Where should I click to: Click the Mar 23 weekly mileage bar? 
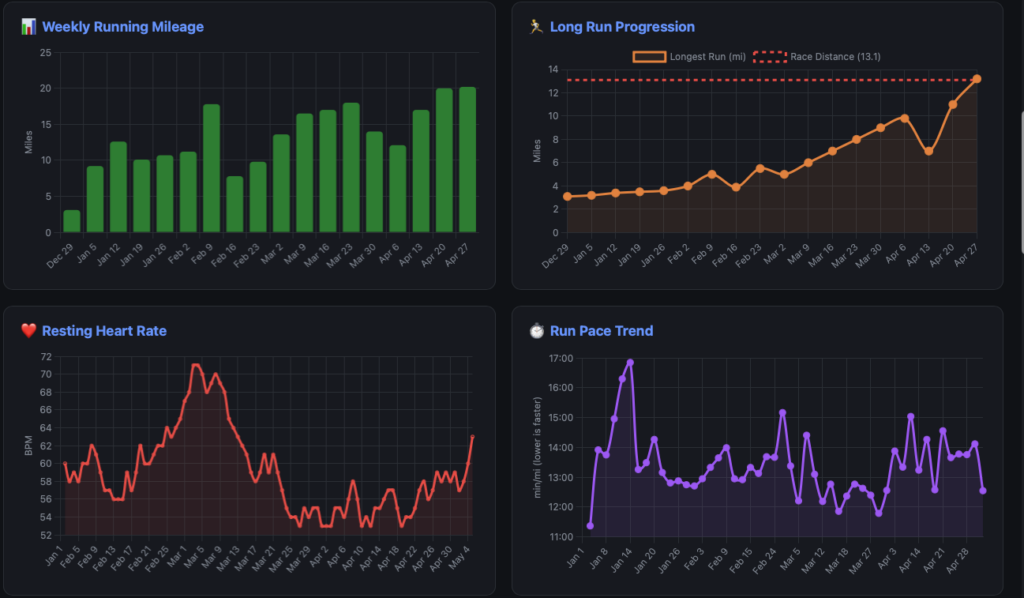click(351, 168)
